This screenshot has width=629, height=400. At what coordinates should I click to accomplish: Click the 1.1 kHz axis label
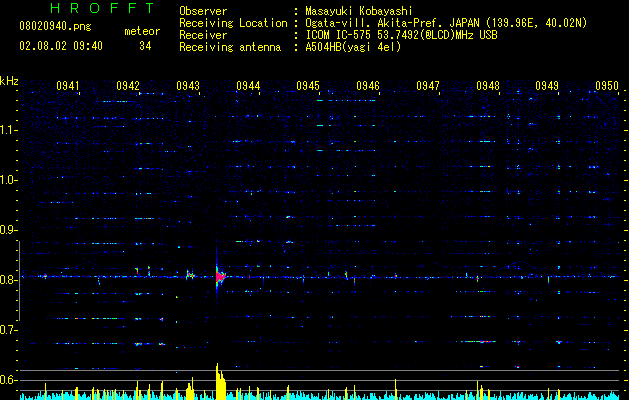click(8, 130)
